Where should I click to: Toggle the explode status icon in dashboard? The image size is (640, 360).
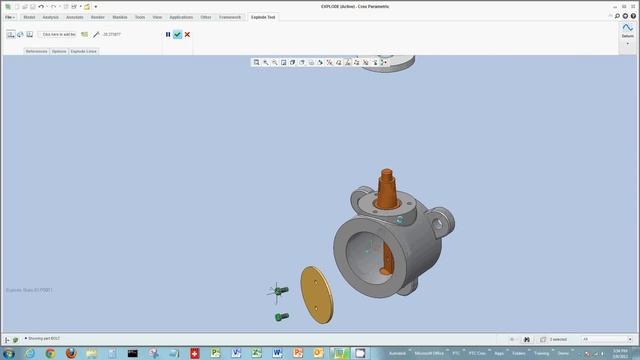[84, 34]
